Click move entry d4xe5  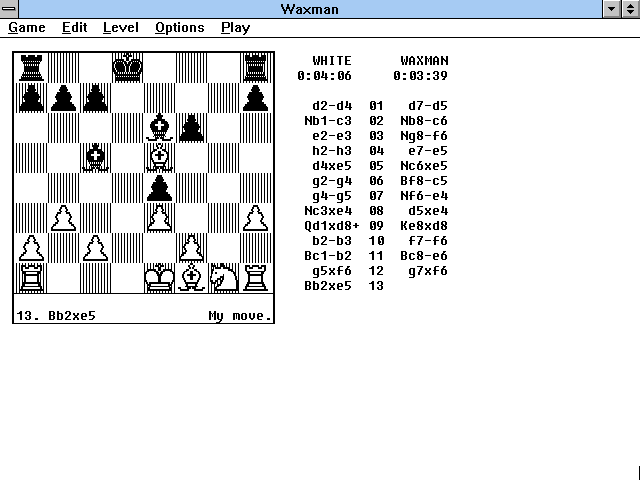[332, 166]
